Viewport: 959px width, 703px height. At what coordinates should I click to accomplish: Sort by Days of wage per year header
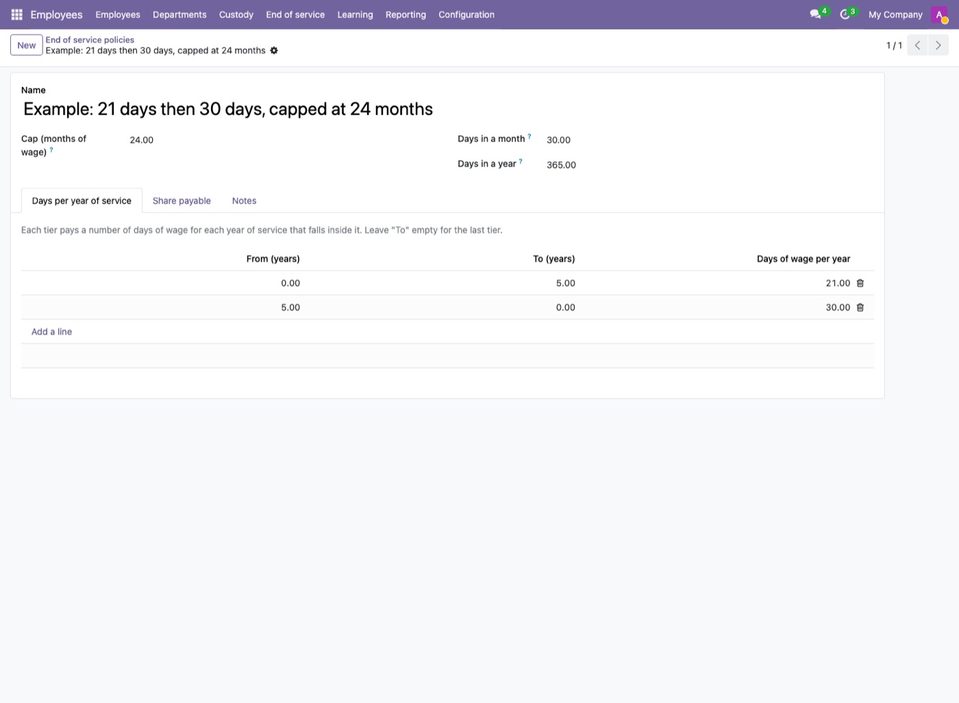click(x=803, y=259)
